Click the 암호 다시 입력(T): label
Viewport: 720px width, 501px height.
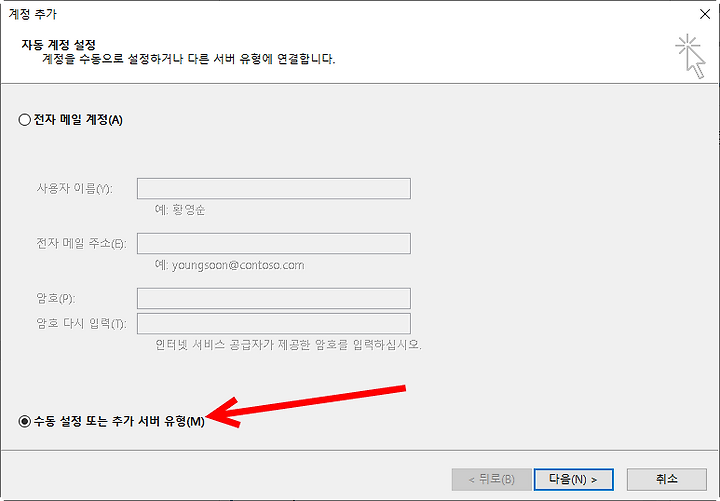pyautogui.click(x=81, y=324)
